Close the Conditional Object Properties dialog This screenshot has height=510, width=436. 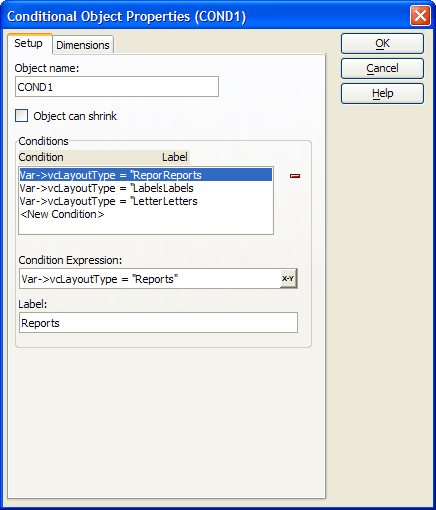pos(420,16)
